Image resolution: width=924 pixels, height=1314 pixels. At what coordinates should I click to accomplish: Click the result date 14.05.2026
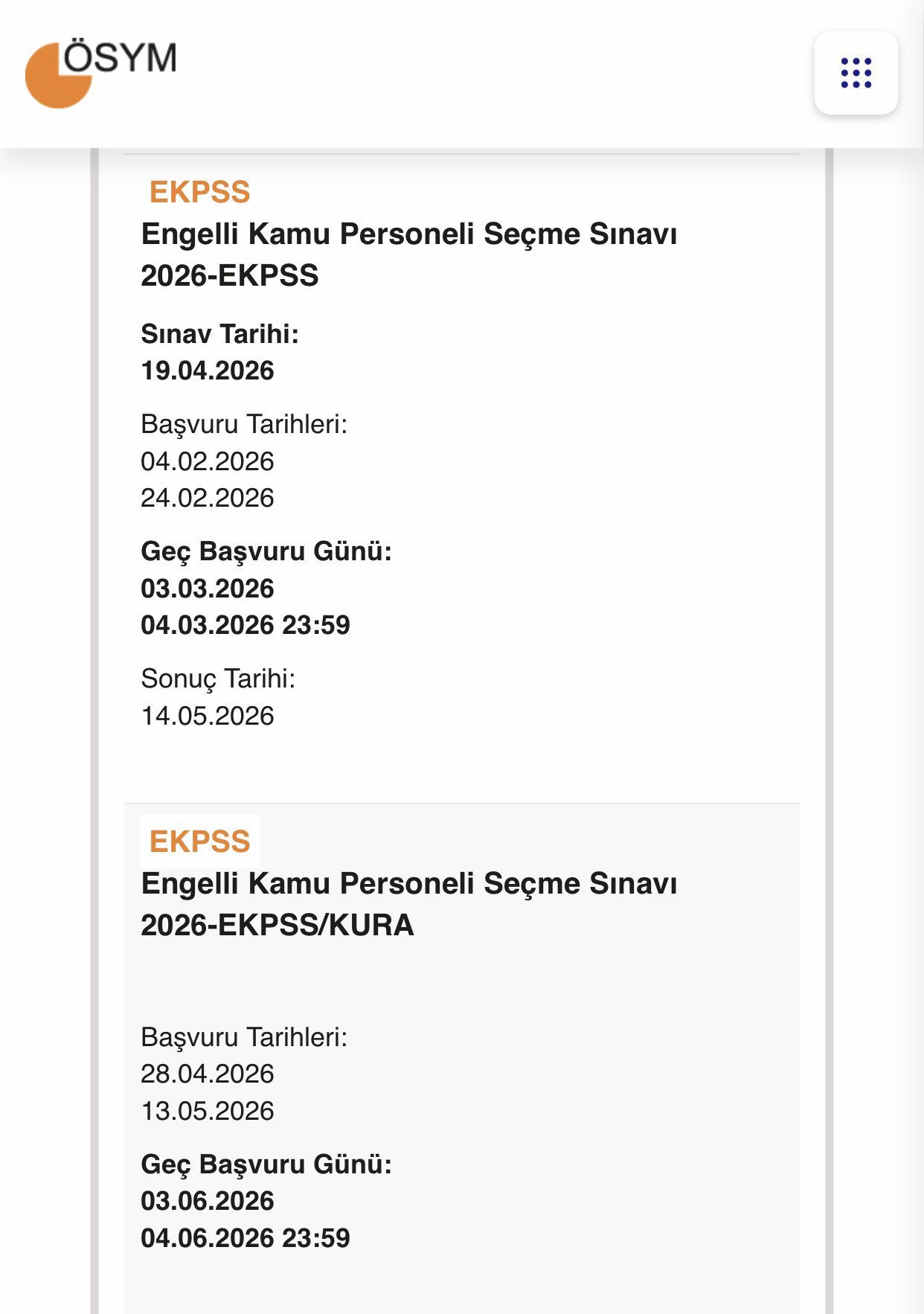coord(208,716)
